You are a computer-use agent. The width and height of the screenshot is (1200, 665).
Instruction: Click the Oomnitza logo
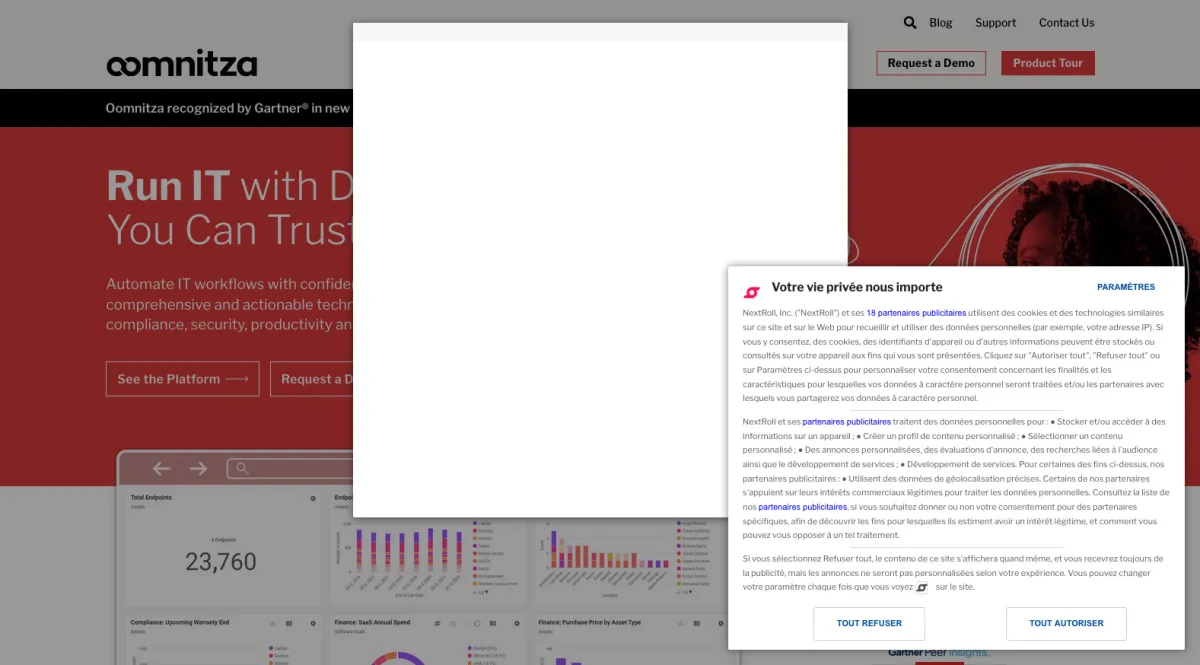click(x=181, y=64)
